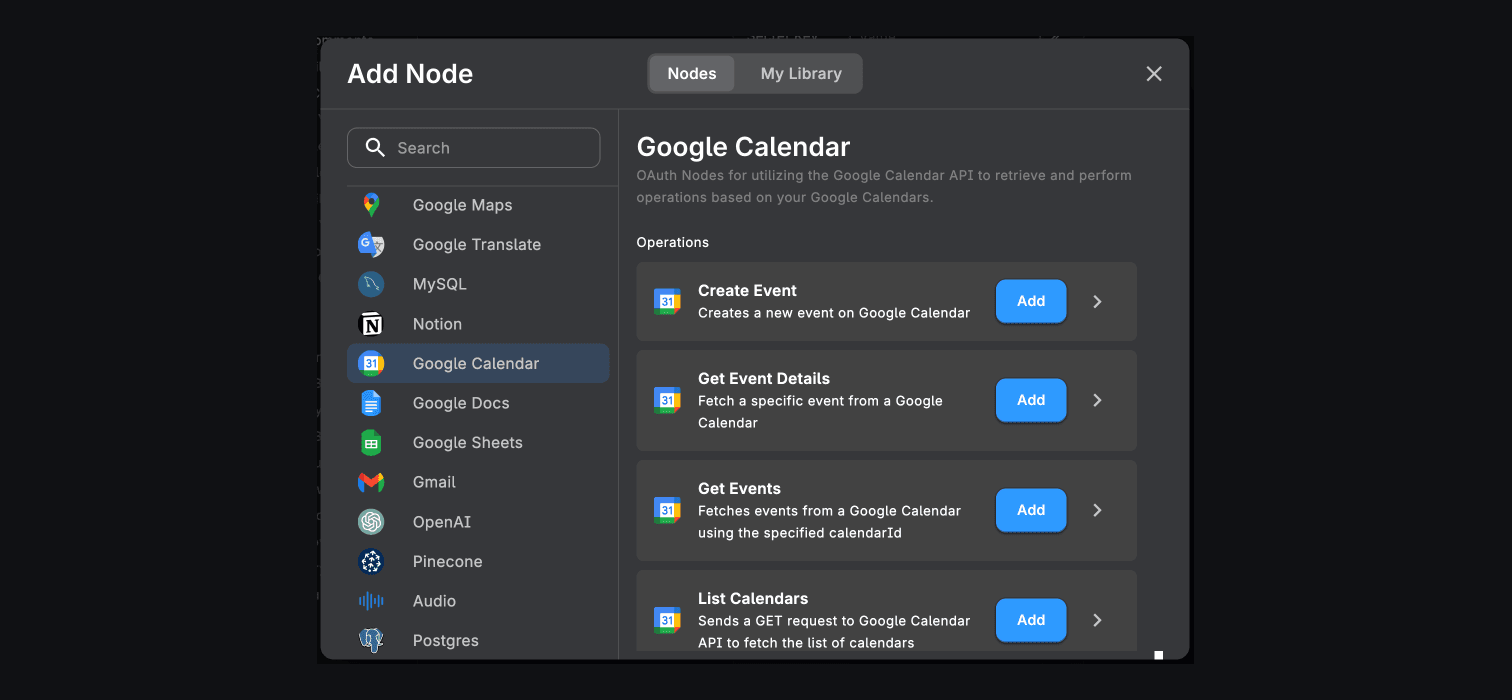
Task: Select the Pinecone node icon
Action: [371, 561]
